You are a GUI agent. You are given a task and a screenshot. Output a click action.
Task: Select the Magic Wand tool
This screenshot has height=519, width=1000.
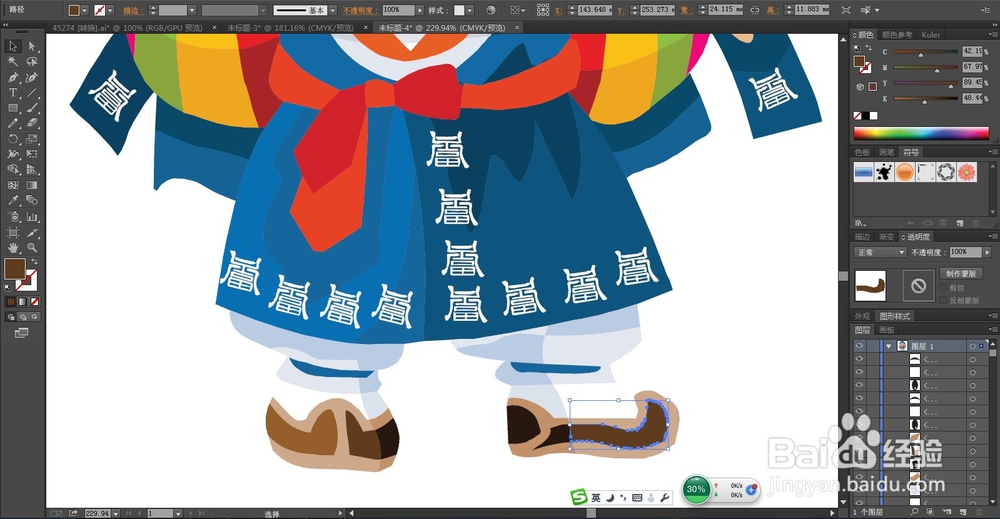pyautogui.click(x=13, y=62)
